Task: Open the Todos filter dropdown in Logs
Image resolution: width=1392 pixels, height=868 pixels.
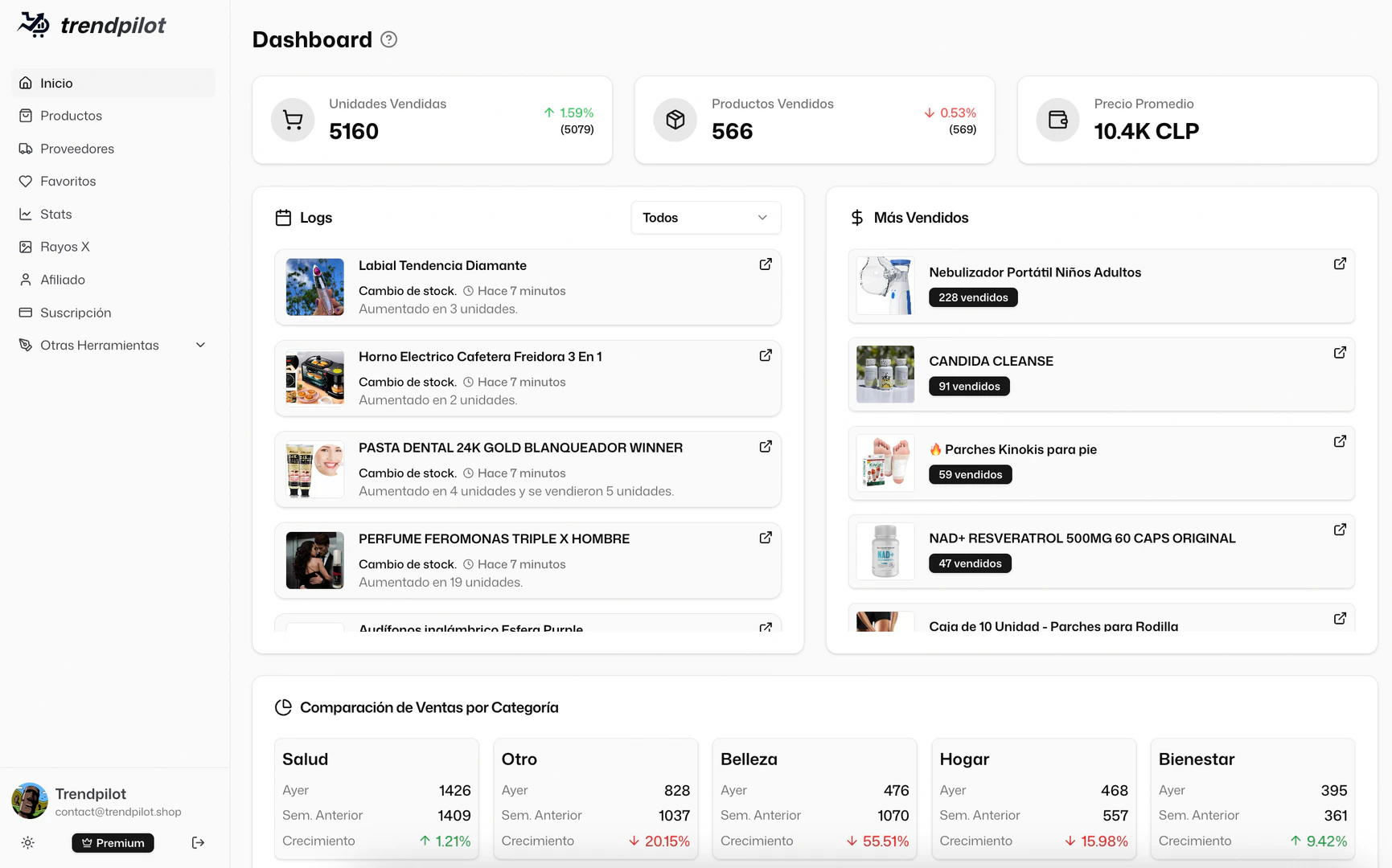Action: pyautogui.click(x=705, y=217)
